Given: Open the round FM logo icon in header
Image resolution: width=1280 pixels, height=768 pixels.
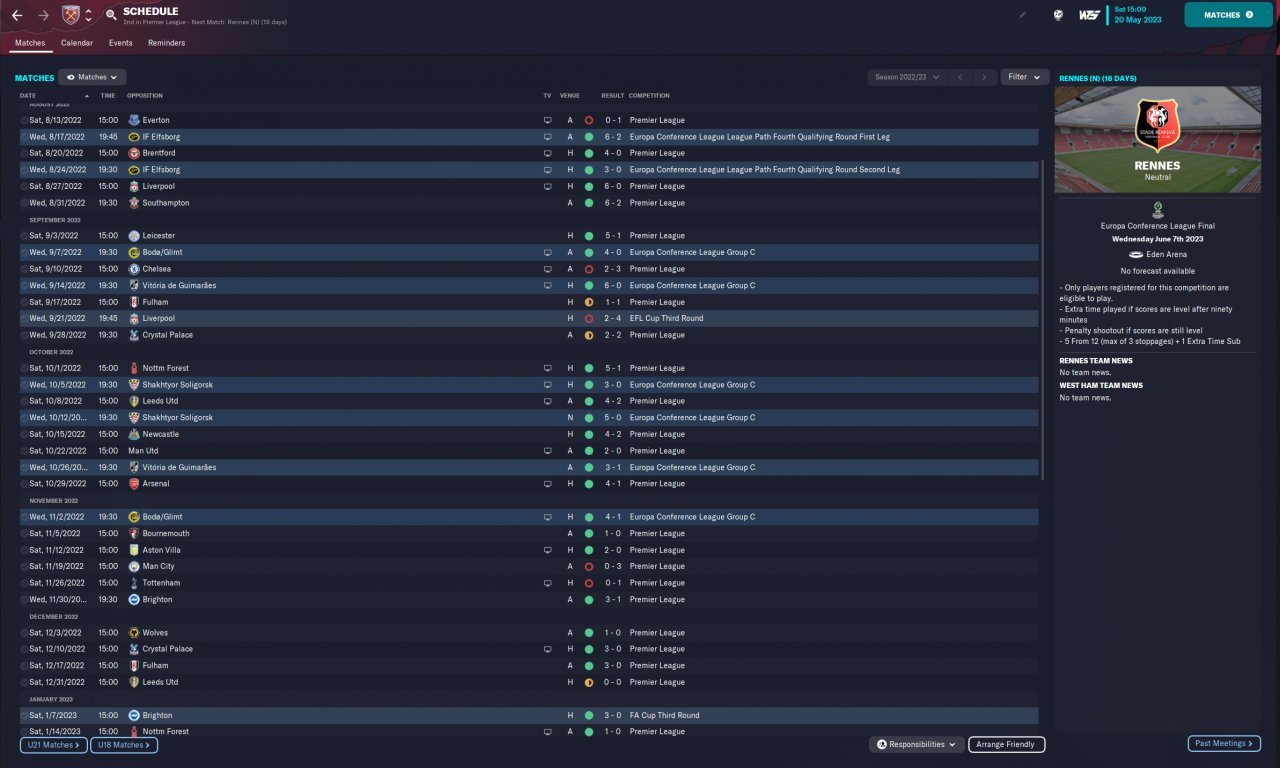Looking at the screenshot, I should pos(1058,15).
